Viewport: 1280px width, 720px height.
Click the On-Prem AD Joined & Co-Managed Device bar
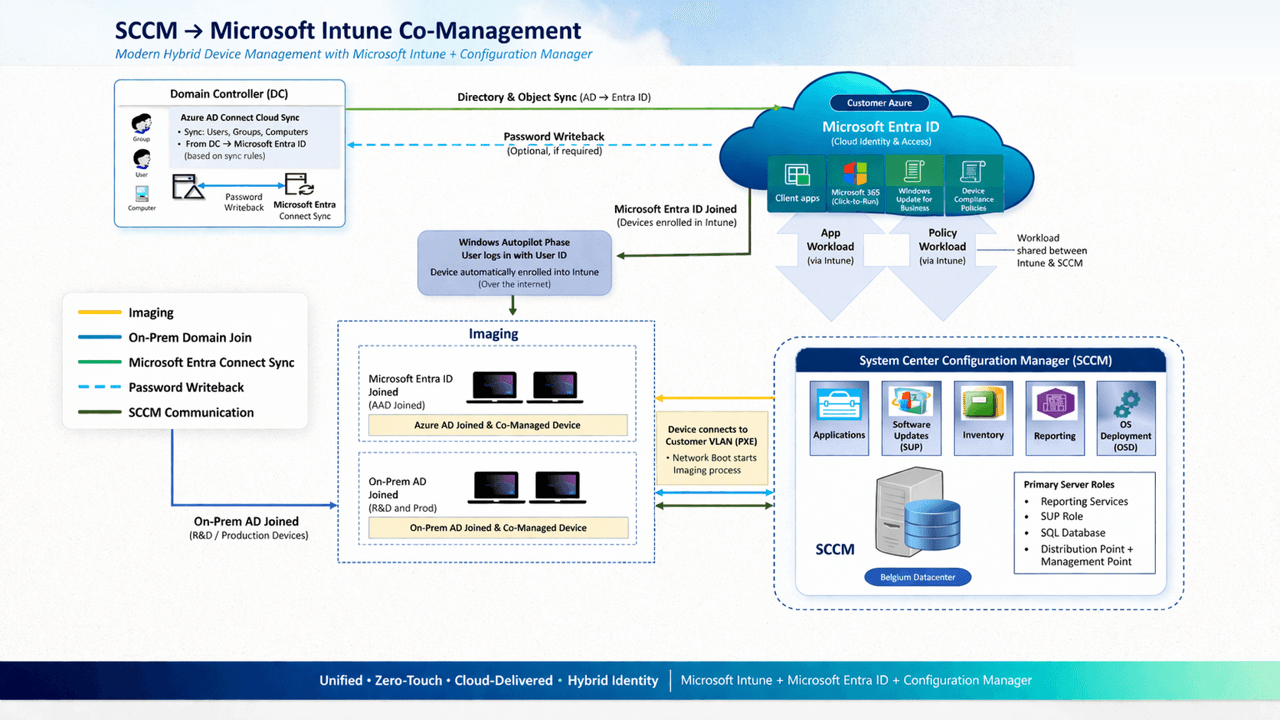pyautogui.click(x=498, y=528)
